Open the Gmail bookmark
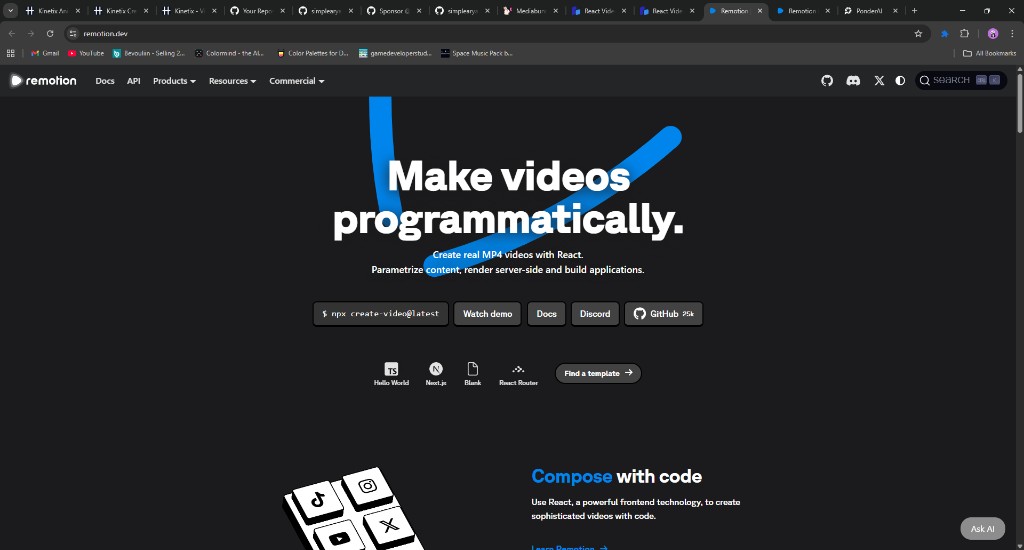The height and width of the screenshot is (550, 1024). pos(45,53)
